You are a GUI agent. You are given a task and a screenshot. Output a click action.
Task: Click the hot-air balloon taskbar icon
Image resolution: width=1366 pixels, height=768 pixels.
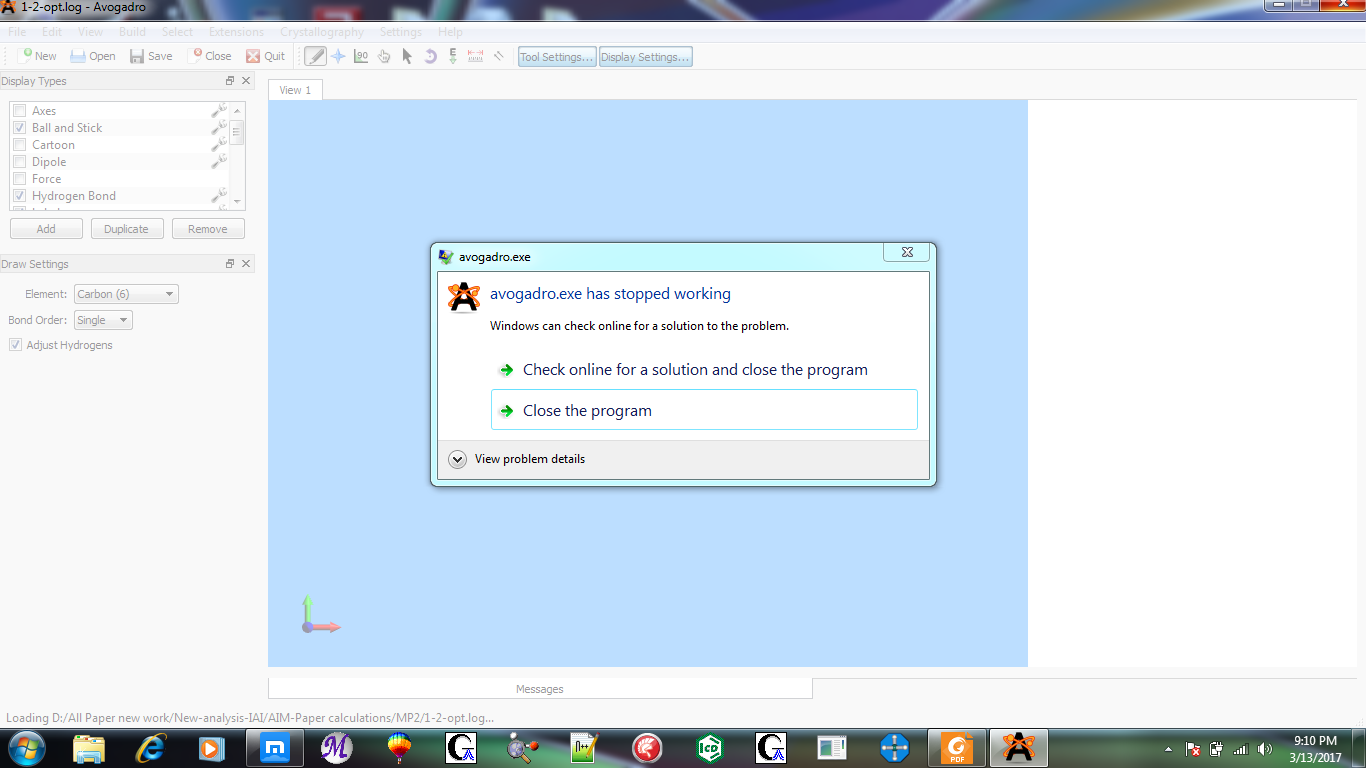(399, 747)
